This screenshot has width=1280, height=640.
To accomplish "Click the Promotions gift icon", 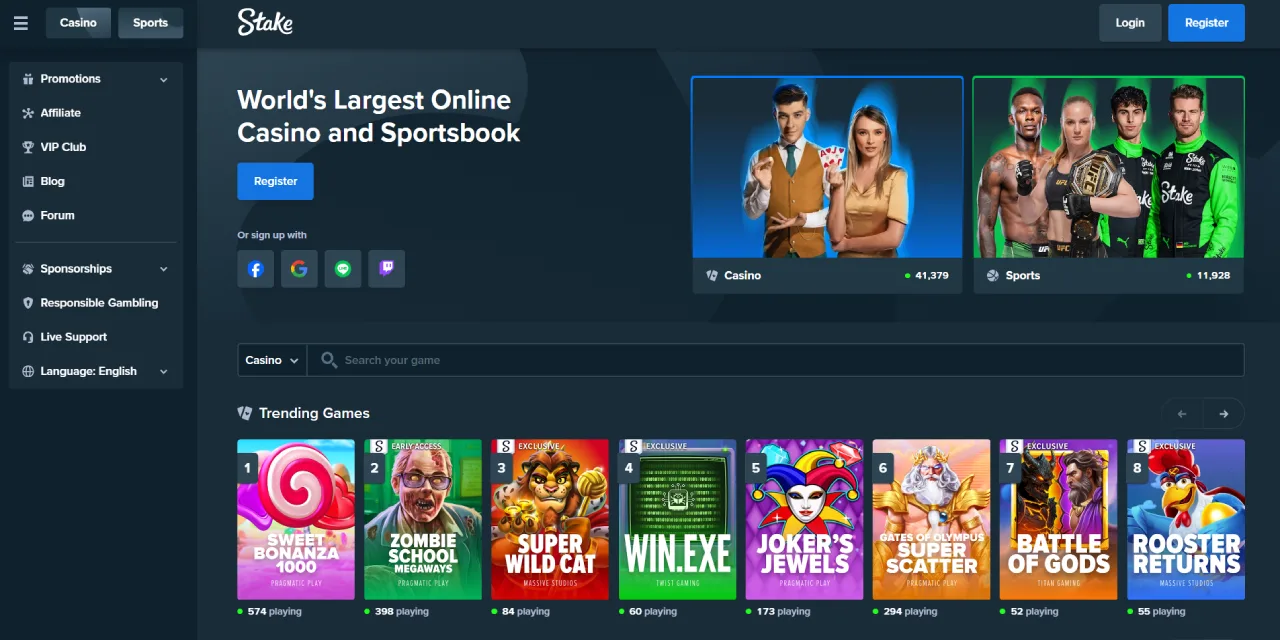I will (x=28, y=79).
